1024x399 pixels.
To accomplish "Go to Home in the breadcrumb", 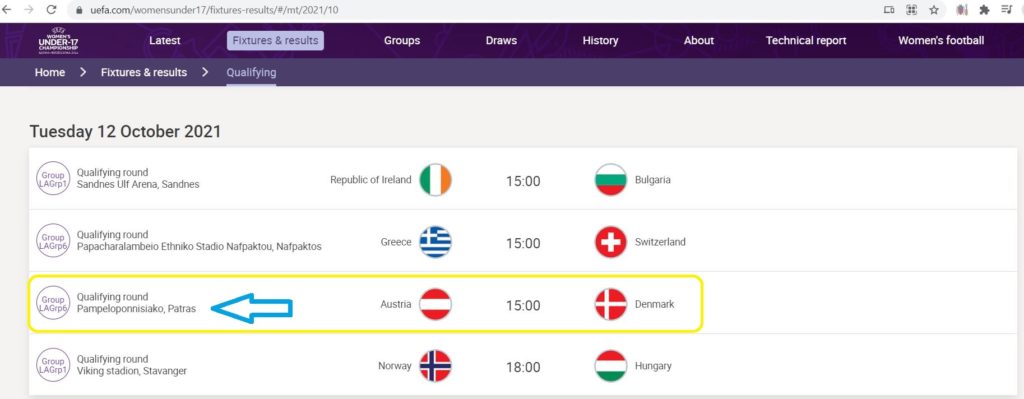I will click(50, 72).
